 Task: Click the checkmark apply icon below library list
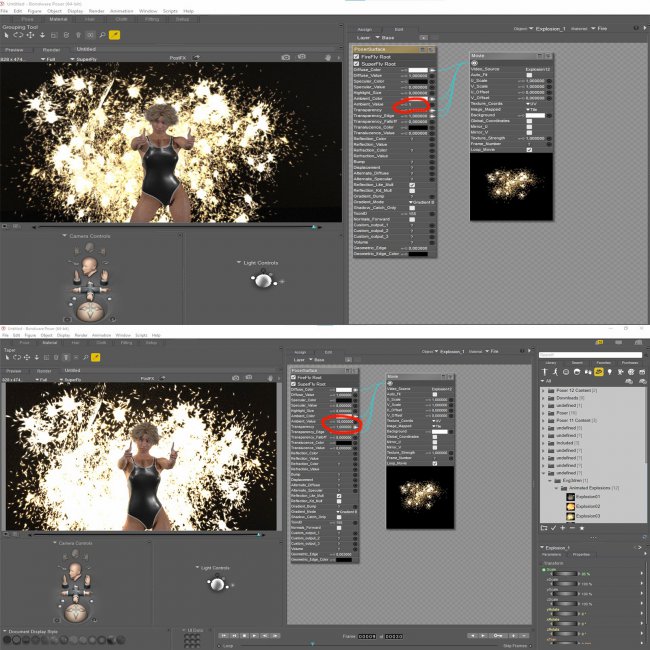click(x=553, y=528)
